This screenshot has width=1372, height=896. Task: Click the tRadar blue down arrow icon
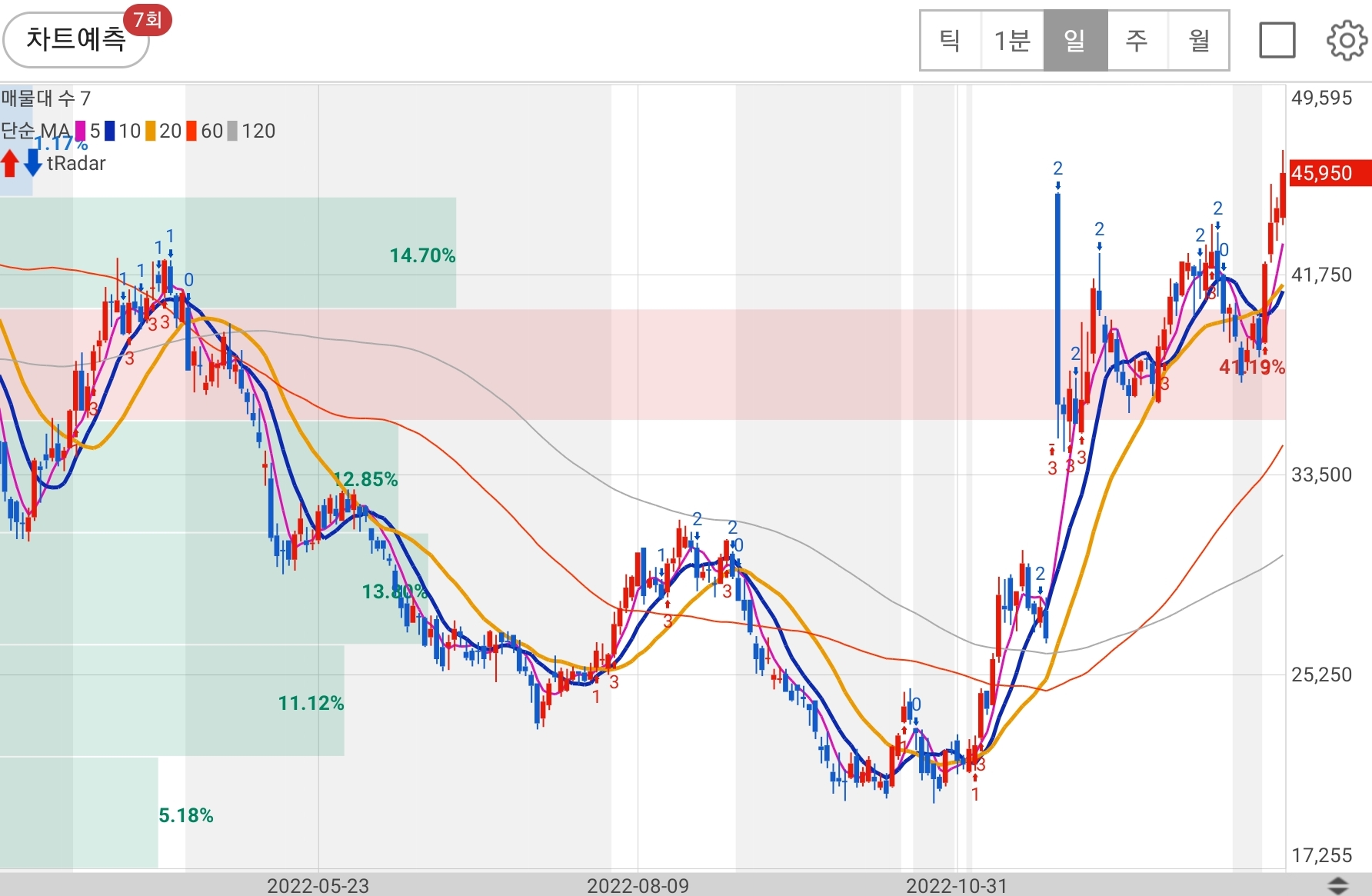pyautogui.click(x=33, y=162)
